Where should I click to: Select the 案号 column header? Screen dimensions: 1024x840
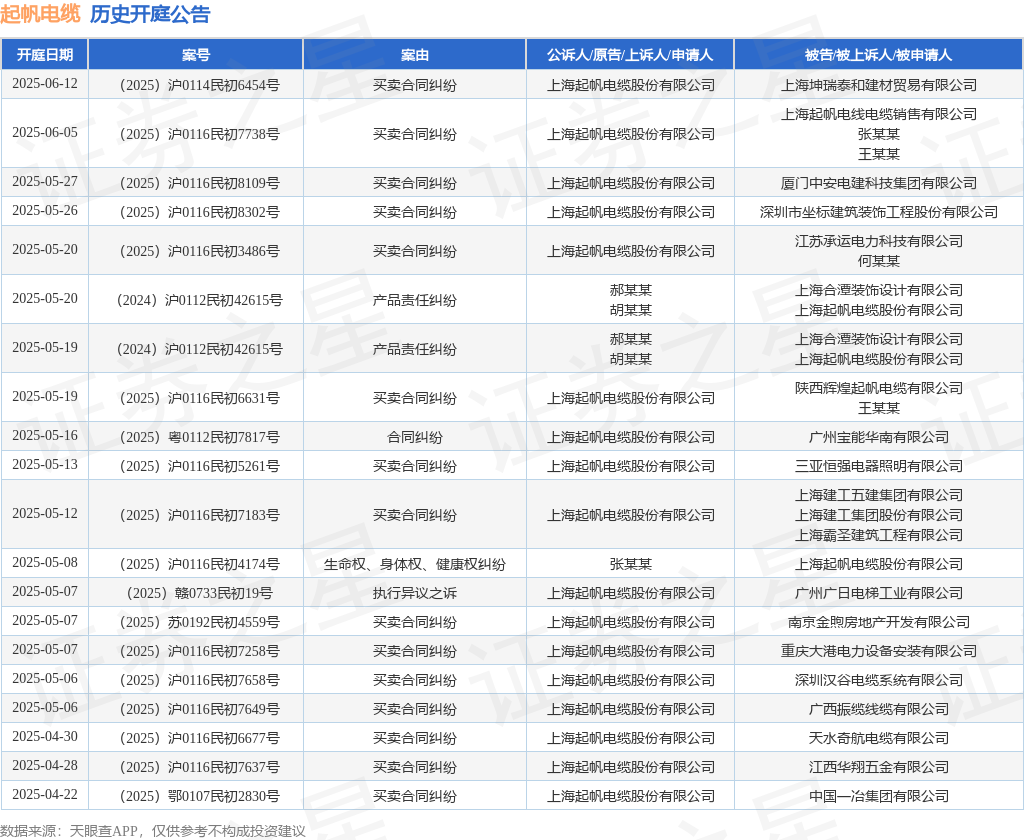196,55
